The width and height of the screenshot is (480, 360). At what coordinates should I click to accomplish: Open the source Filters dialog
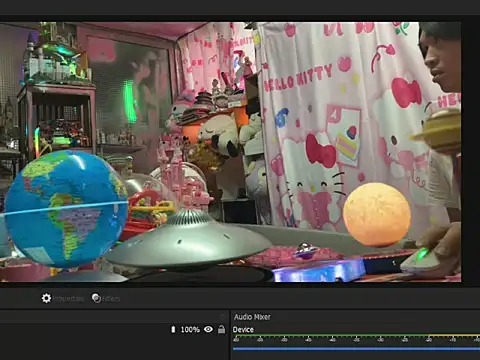click(106, 298)
